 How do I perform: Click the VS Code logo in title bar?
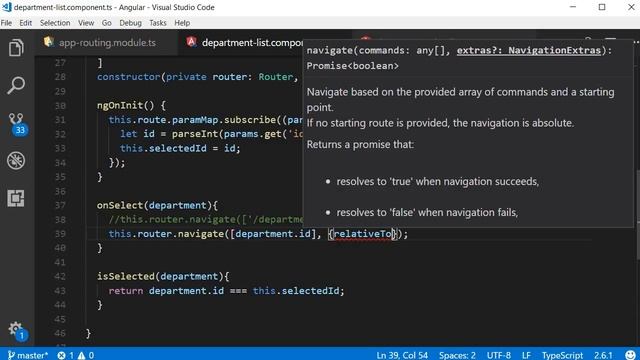(6, 7)
